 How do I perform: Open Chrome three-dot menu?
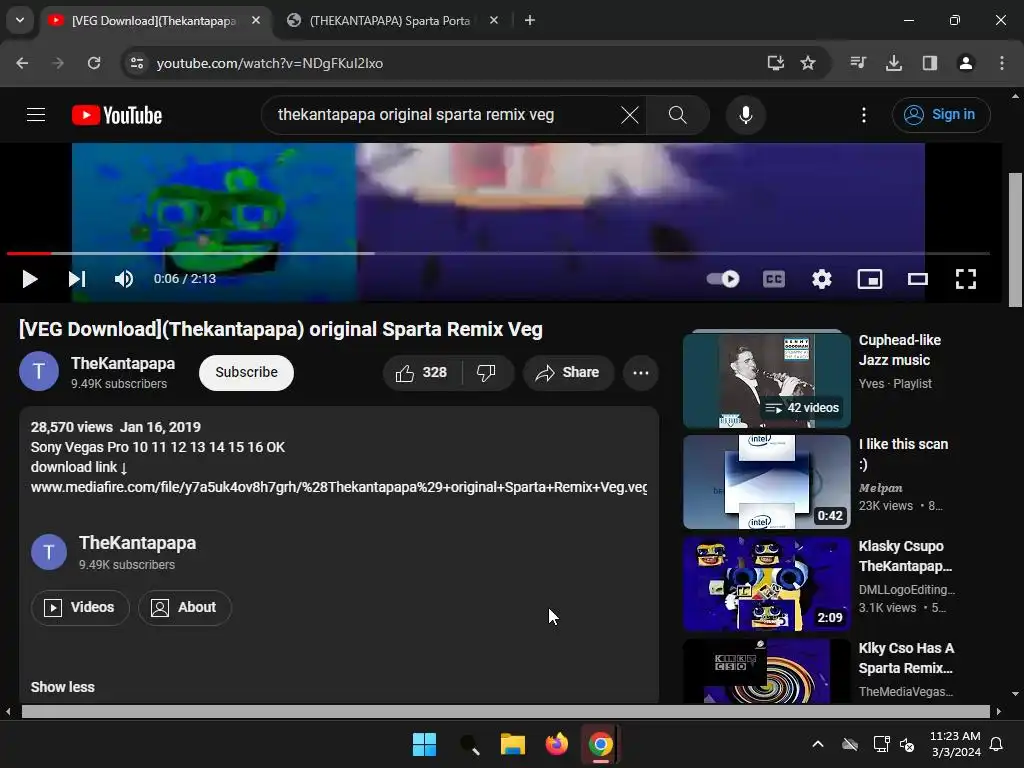point(1002,63)
